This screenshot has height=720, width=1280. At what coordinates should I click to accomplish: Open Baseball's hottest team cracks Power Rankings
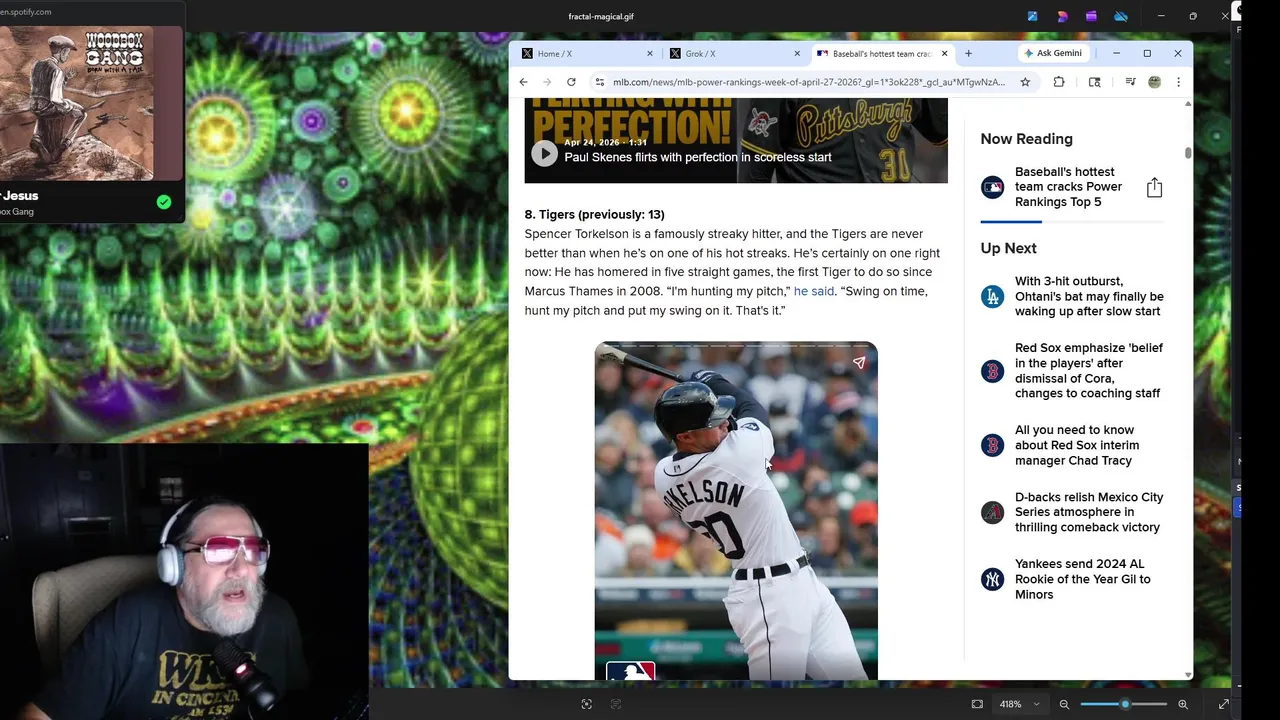point(1068,187)
